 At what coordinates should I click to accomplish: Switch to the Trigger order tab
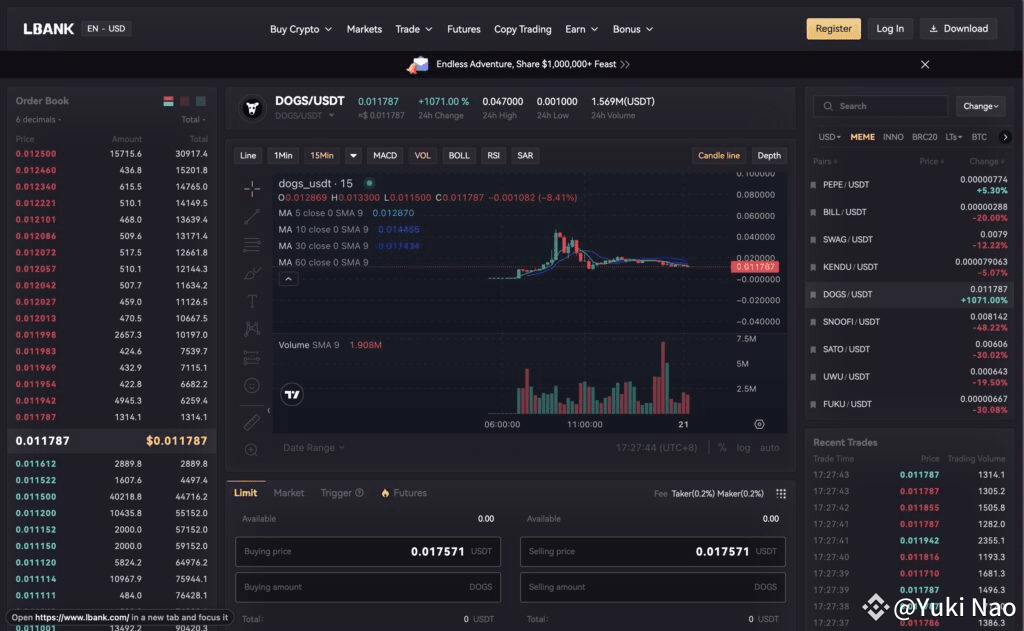pos(342,493)
